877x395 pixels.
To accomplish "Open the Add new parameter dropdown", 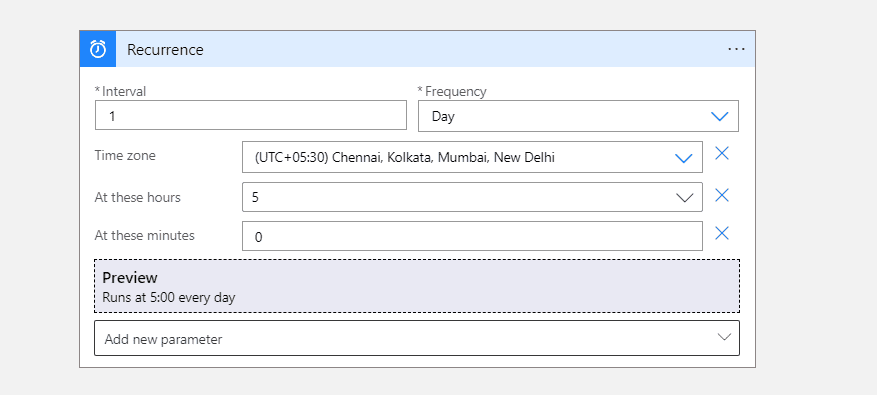I will tap(417, 338).
